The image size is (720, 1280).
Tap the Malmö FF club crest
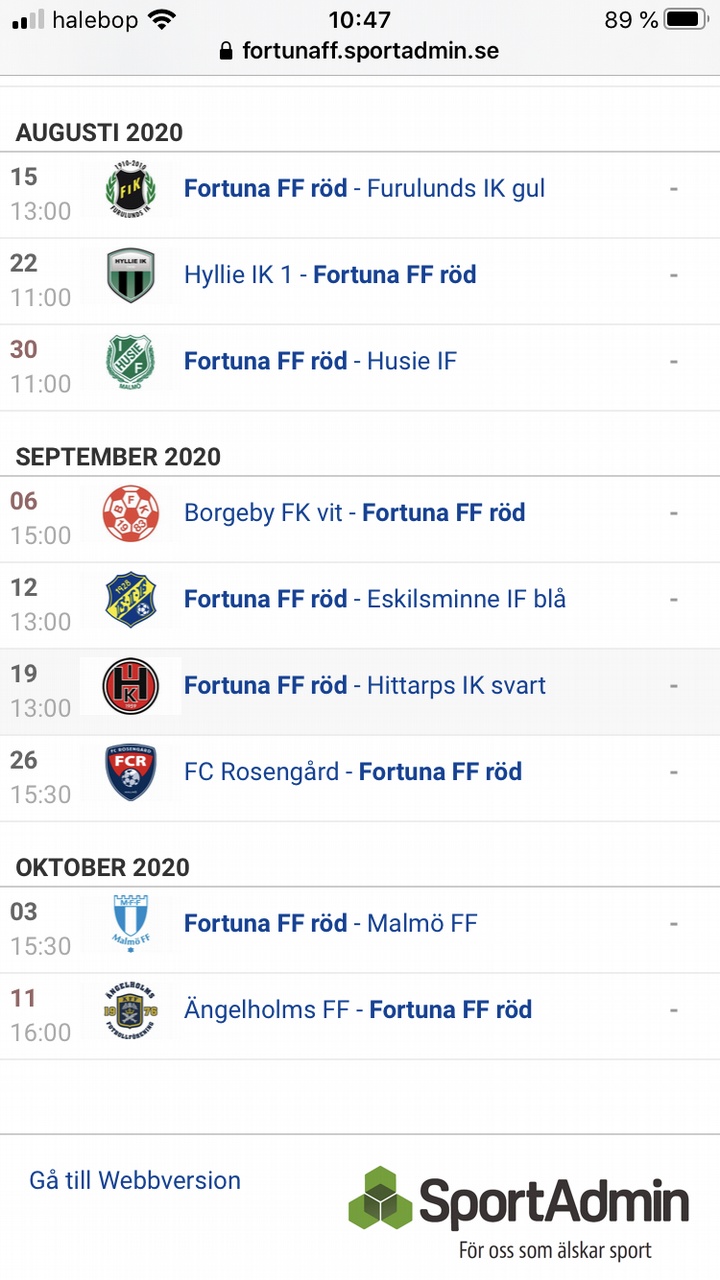(x=131, y=924)
